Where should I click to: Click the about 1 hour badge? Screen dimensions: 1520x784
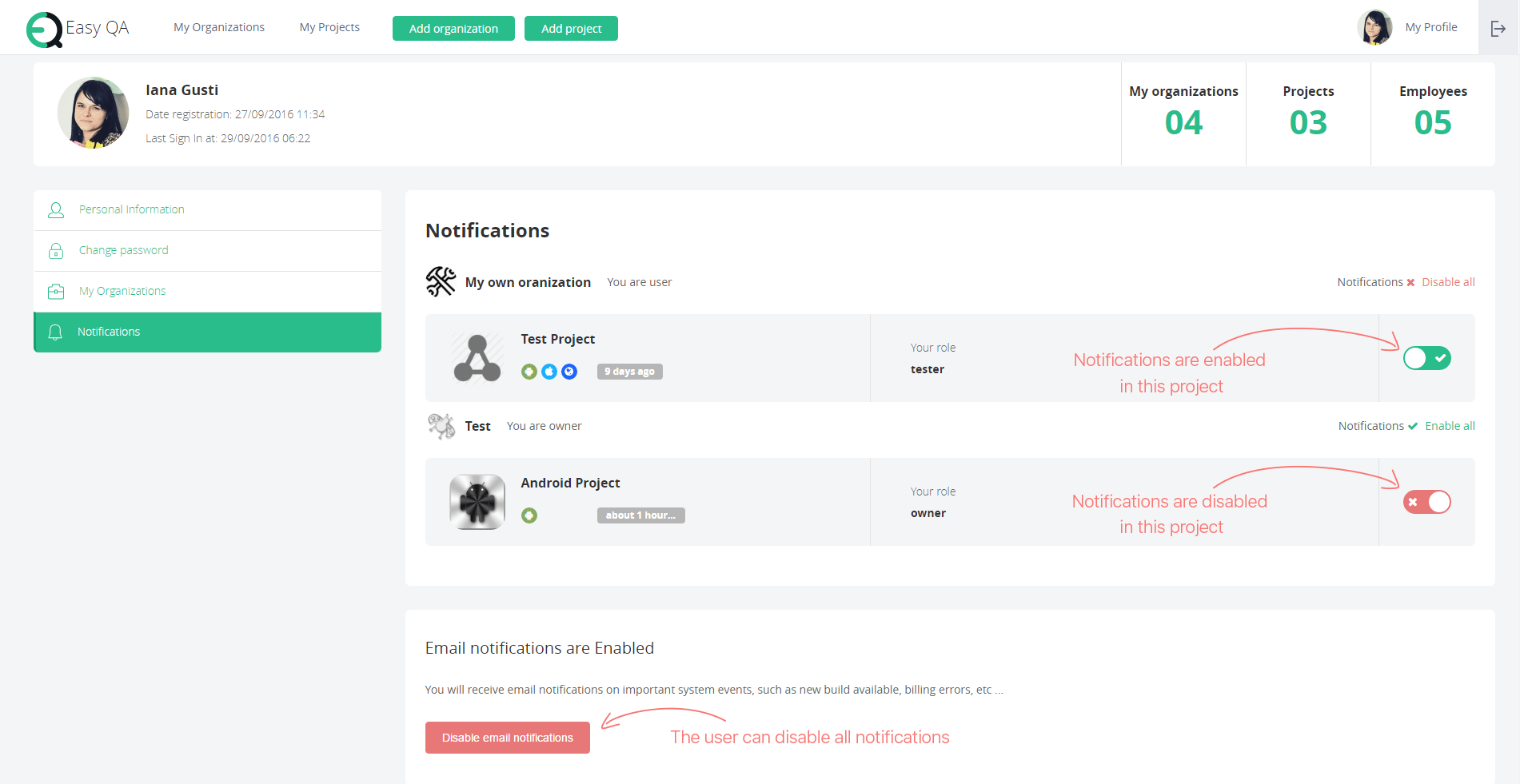(641, 515)
